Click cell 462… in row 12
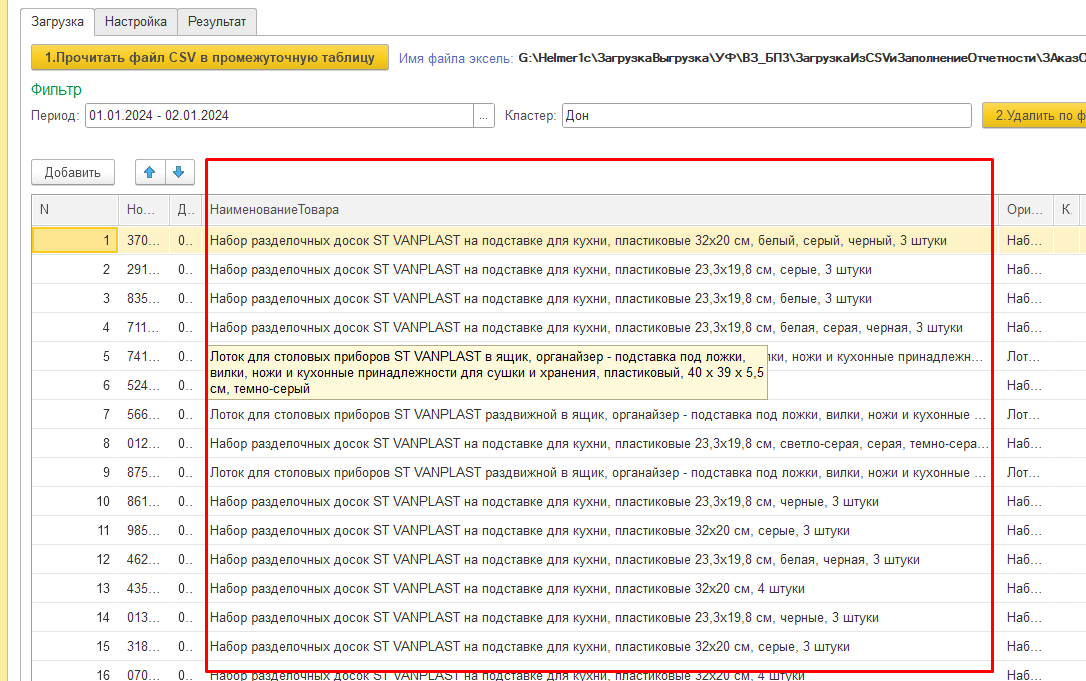Screen dimensions: 1086x681 [144, 560]
